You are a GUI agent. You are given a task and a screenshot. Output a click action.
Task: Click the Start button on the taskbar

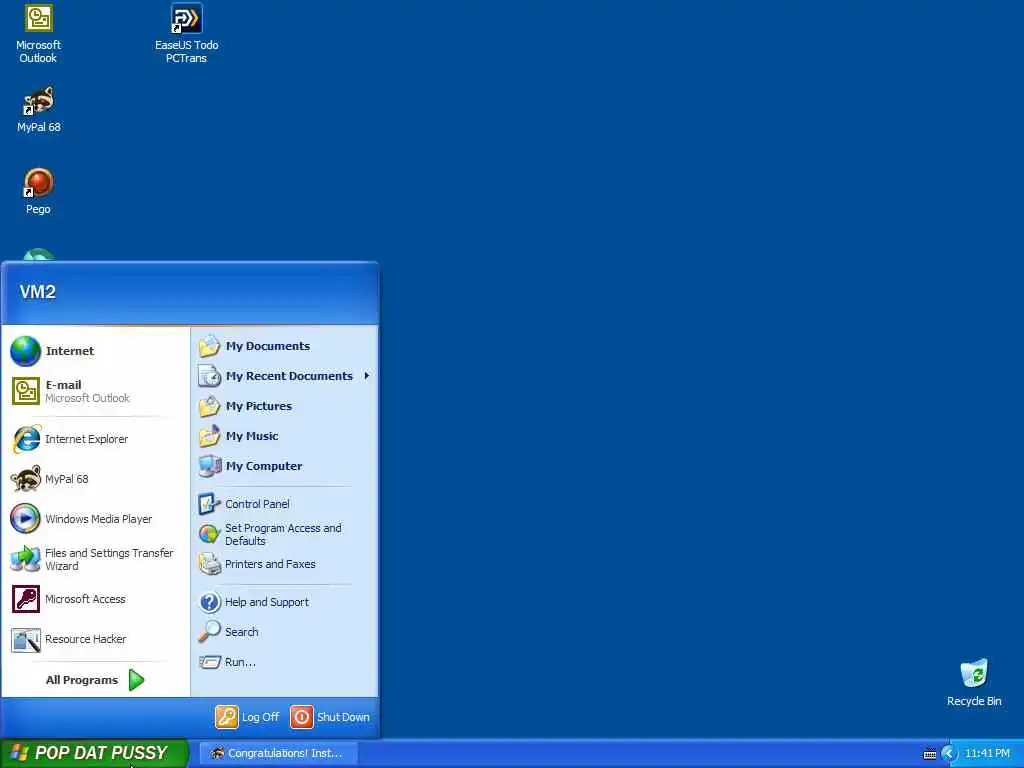click(x=94, y=753)
